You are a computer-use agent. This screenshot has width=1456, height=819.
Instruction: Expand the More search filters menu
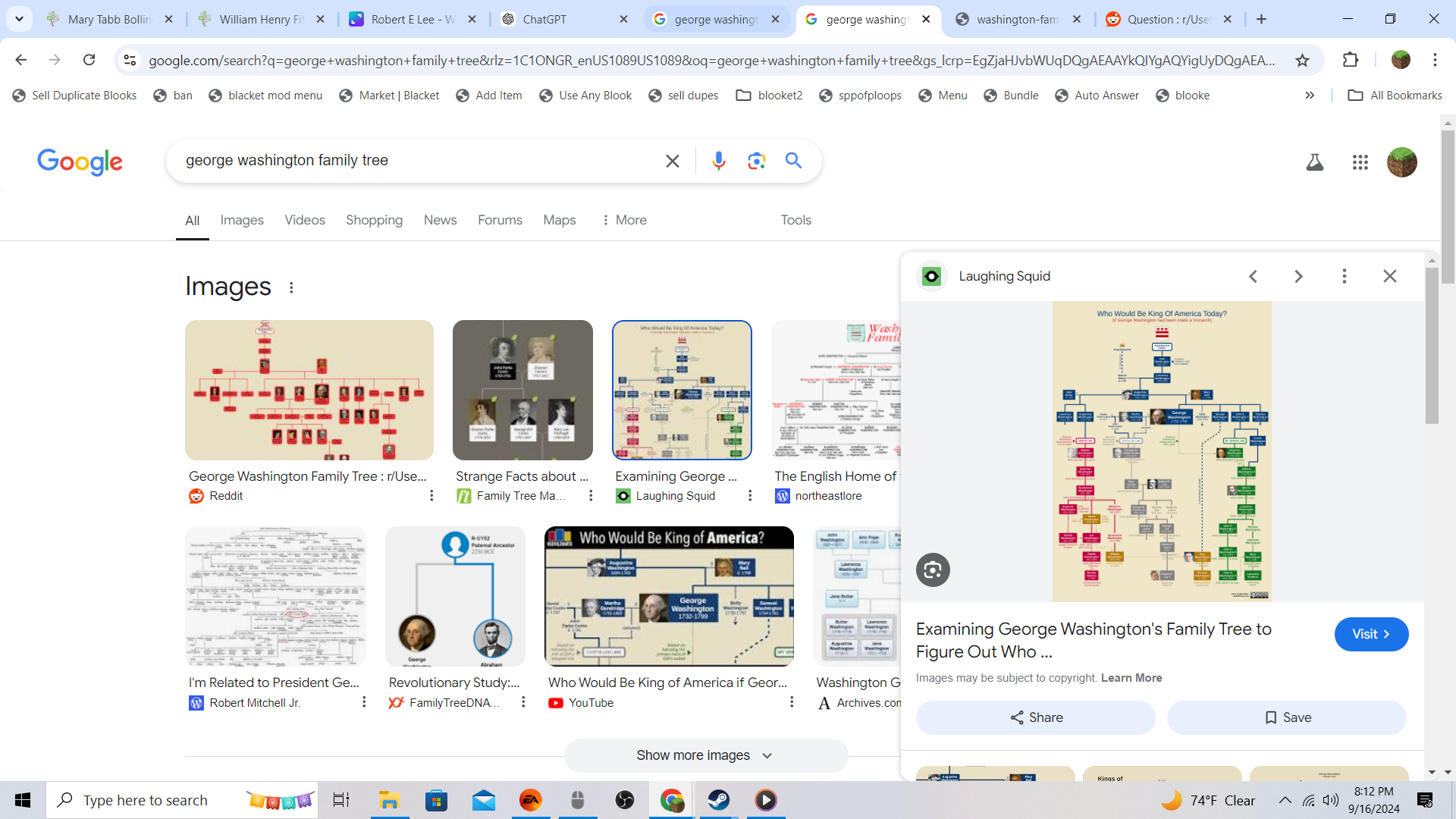[623, 220]
